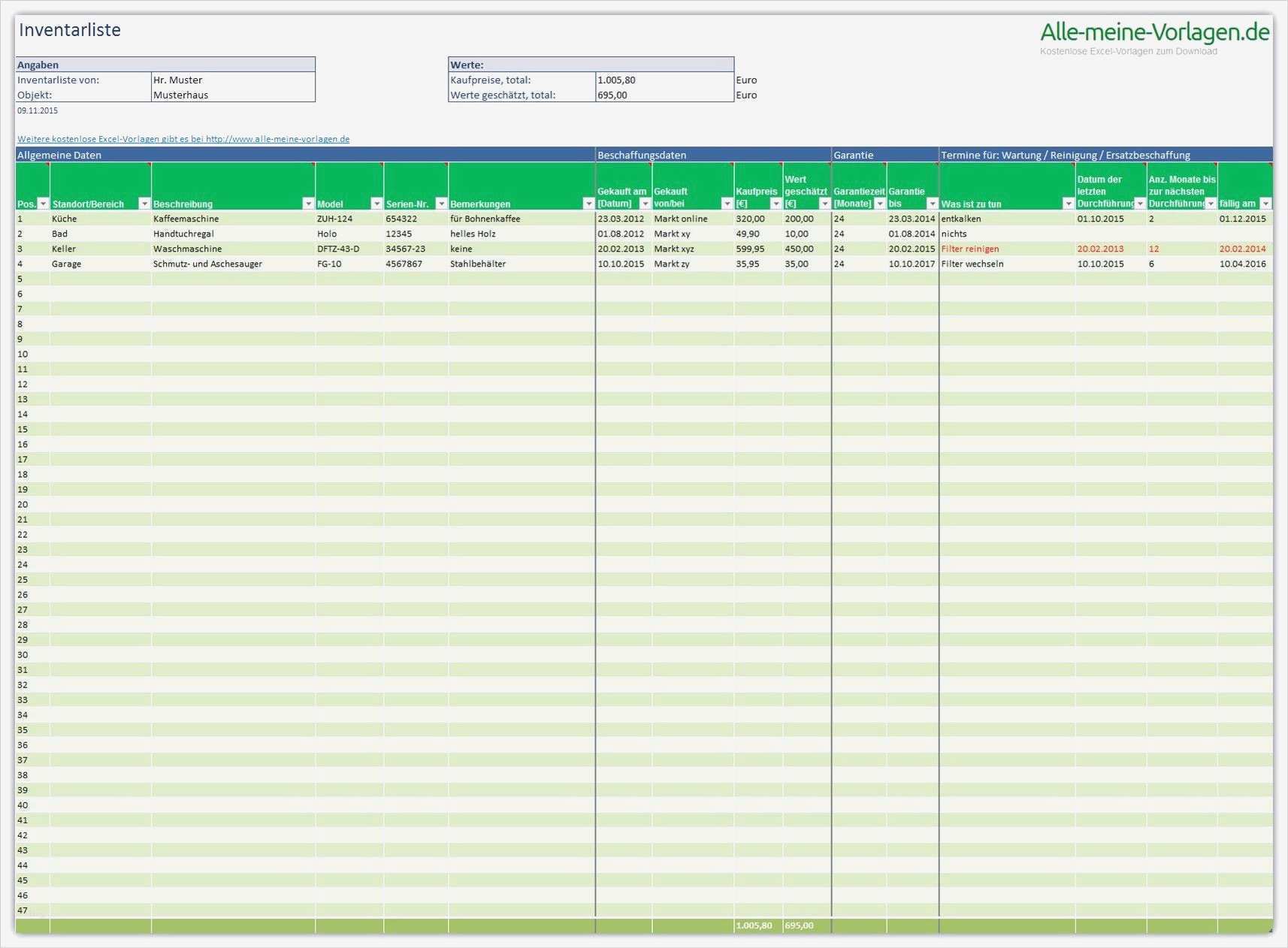Expand the filter dropdown for Gekauft von/bei
The width and height of the screenshot is (1288, 948).
click(726, 203)
